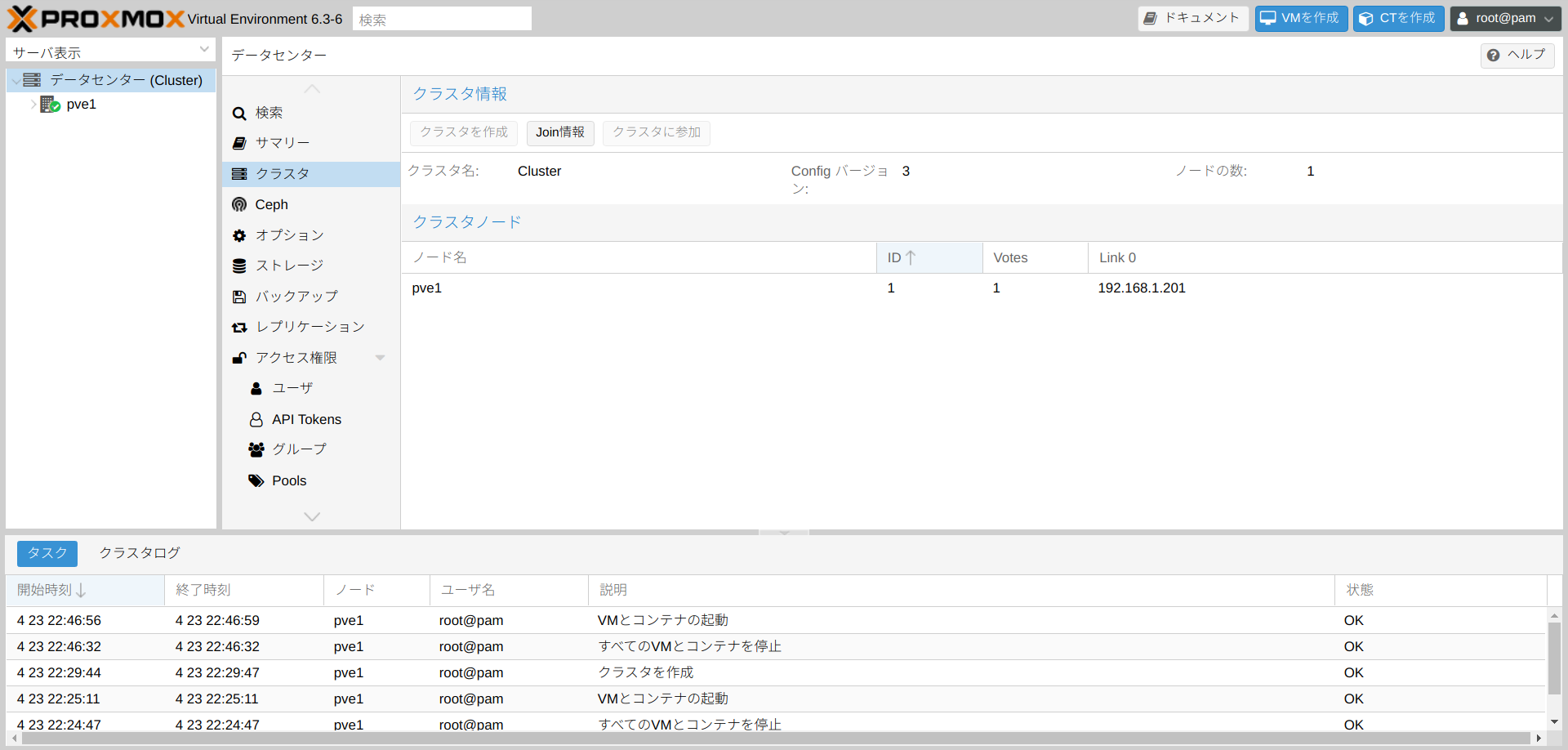Image resolution: width=1568 pixels, height=750 pixels.
Task: Click the 検索 input field at top
Action: (441, 18)
